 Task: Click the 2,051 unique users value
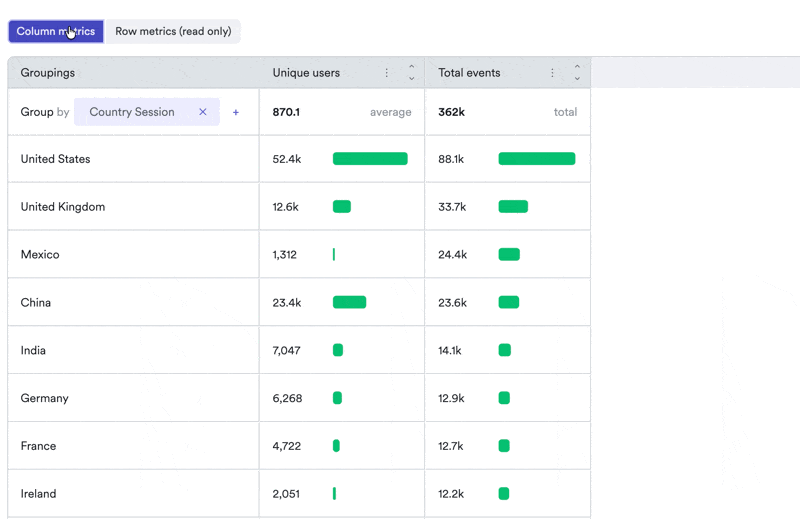286,493
